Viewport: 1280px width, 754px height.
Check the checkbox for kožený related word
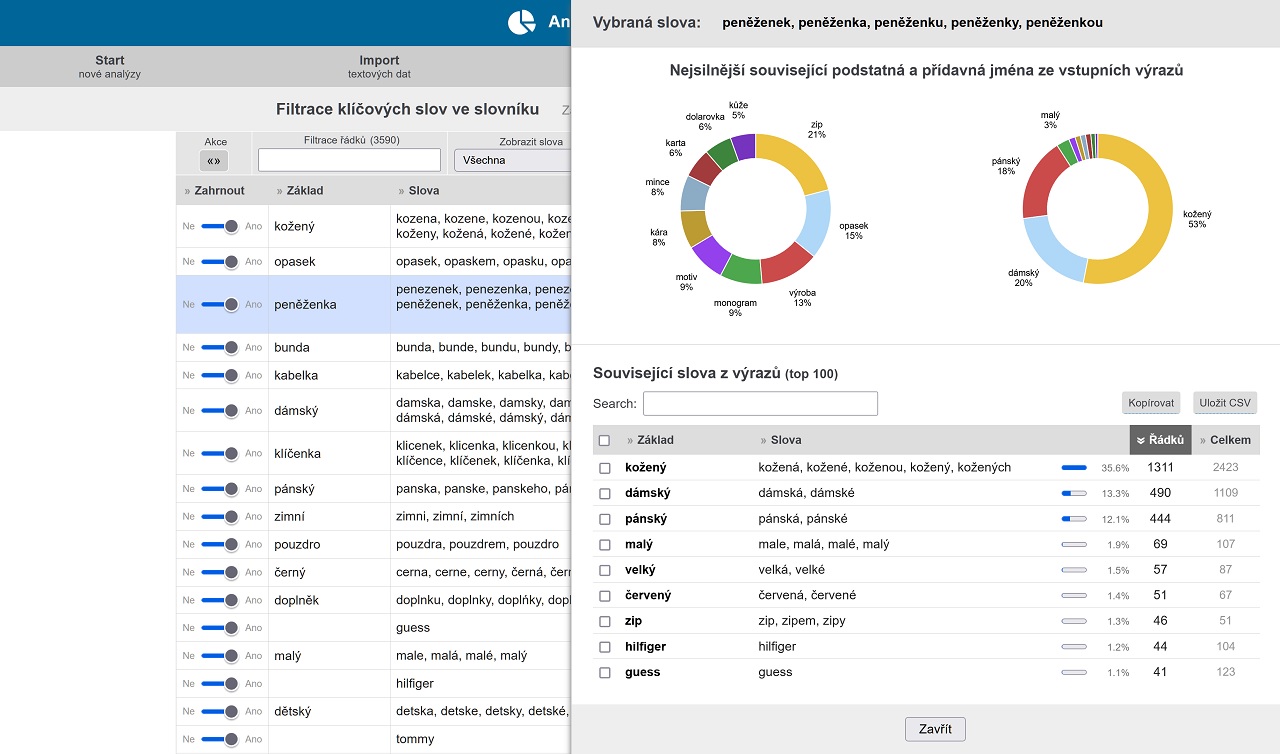tap(604, 467)
